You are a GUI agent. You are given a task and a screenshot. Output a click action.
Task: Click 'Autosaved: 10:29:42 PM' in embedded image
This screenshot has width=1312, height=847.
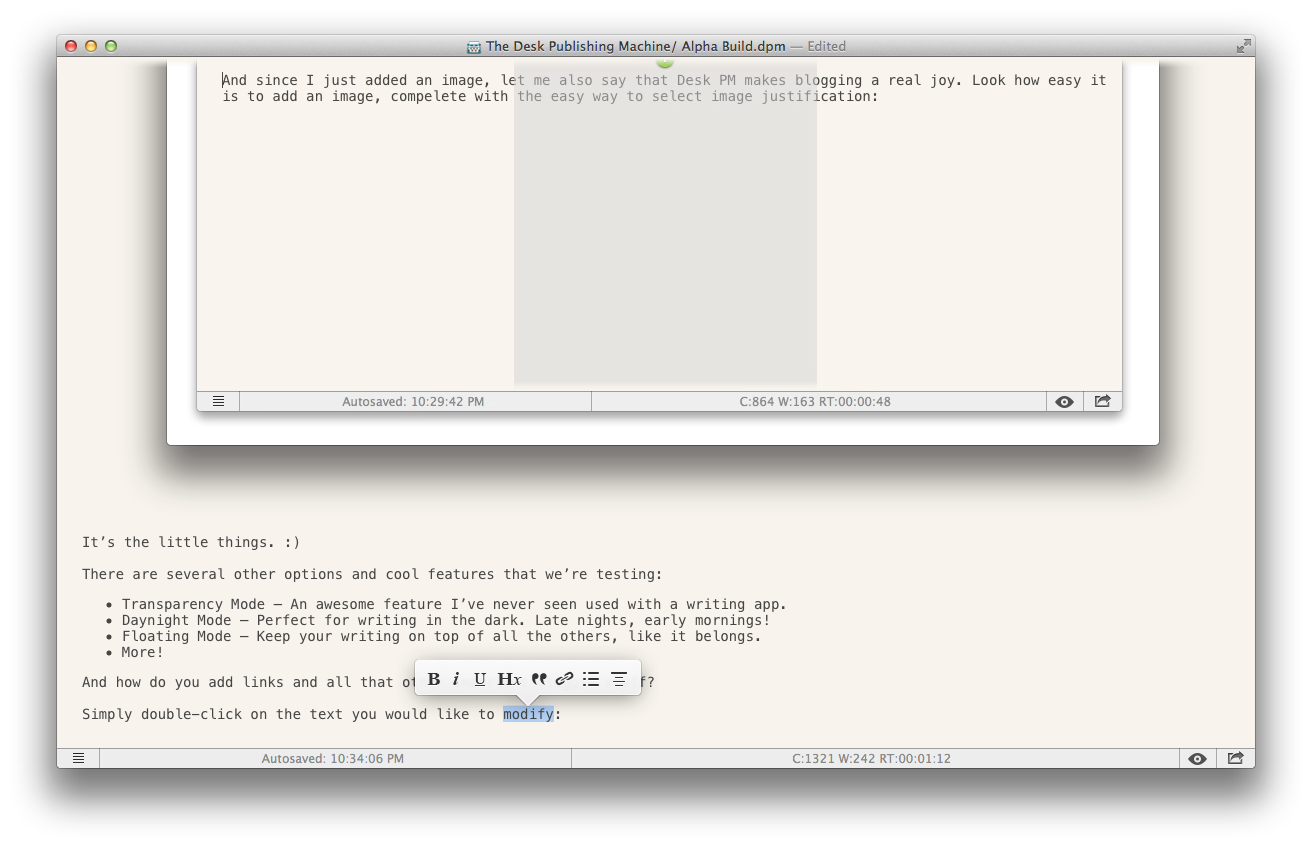pos(413,402)
